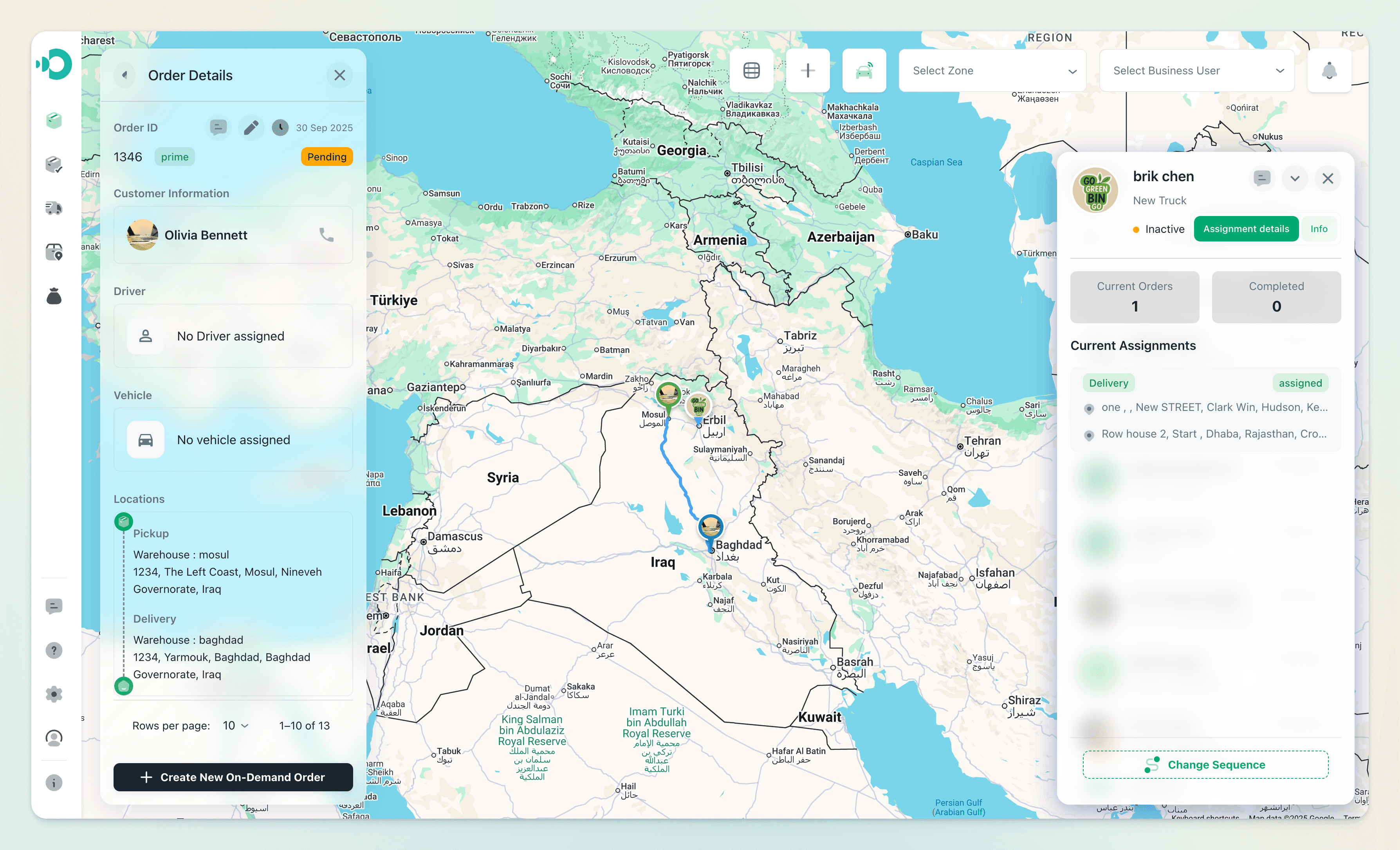The height and width of the screenshot is (850, 1400).
Task: Open settings gear in sidebar
Action: click(54, 694)
